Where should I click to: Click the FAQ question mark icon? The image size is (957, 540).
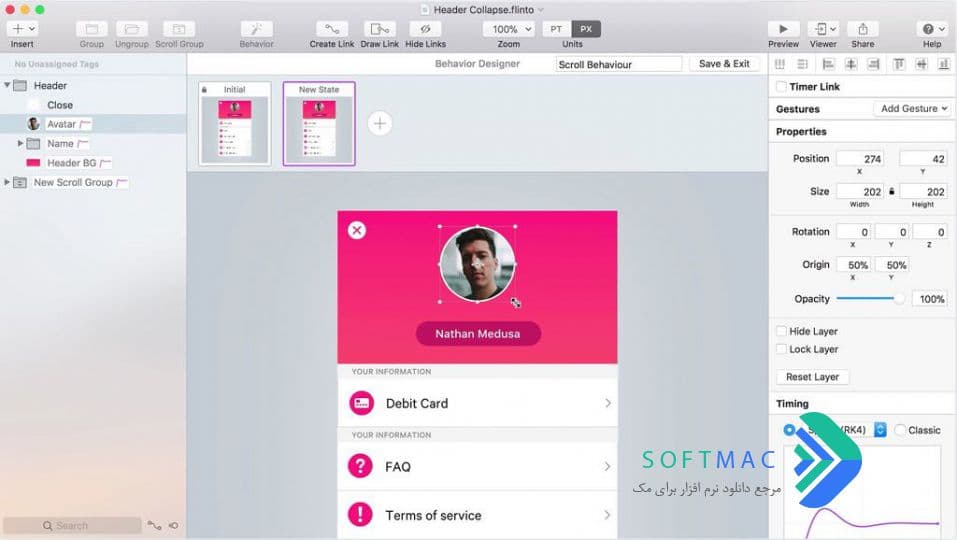coord(360,466)
